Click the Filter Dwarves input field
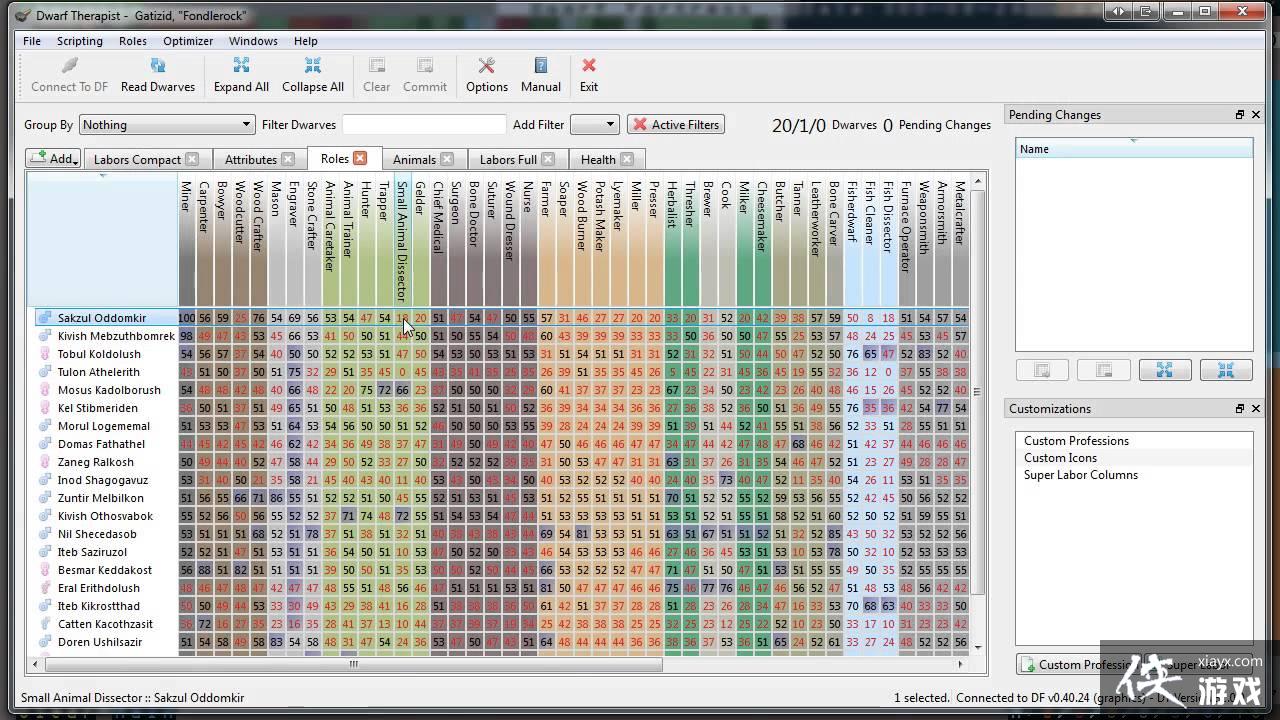Viewport: 1280px width, 720px height. pos(424,125)
